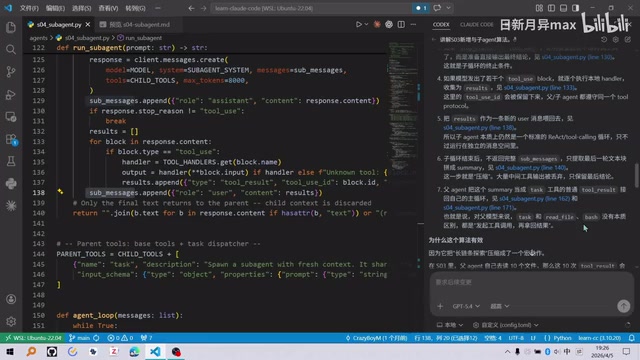The height and width of the screenshot is (360, 640).
Task: Open the Python extension view
Action: click(x=11, y=183)
